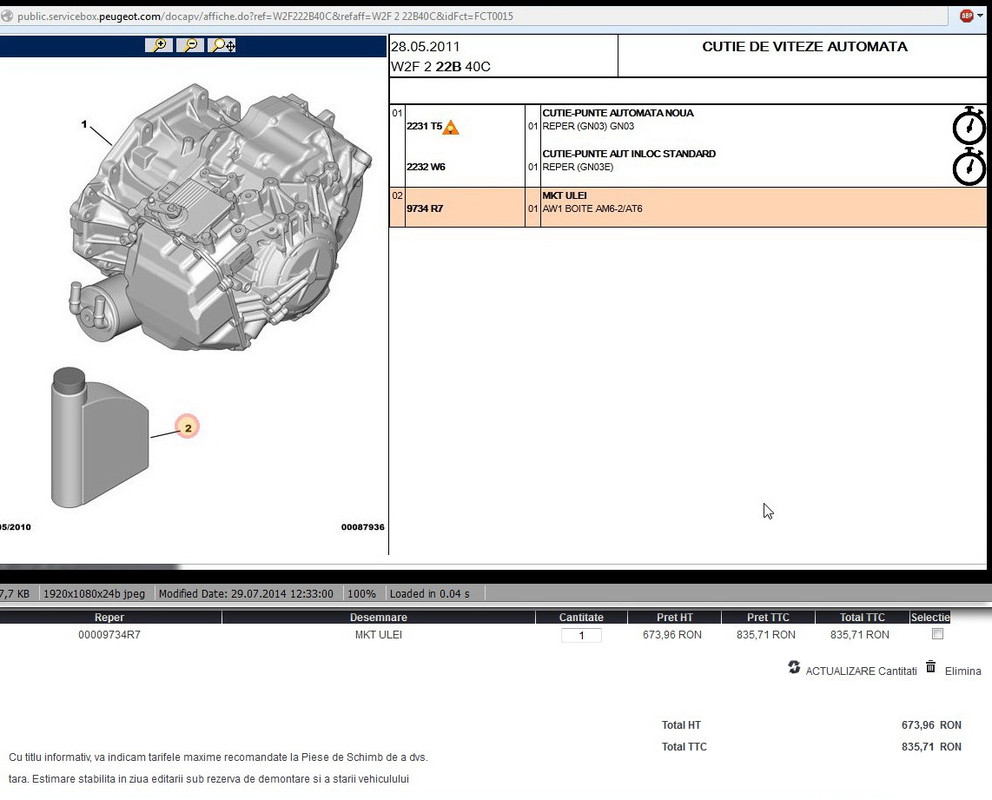Click the Total TTC label in the totals
The height and width of the screenshot is (800, 992).
[684, 747]
